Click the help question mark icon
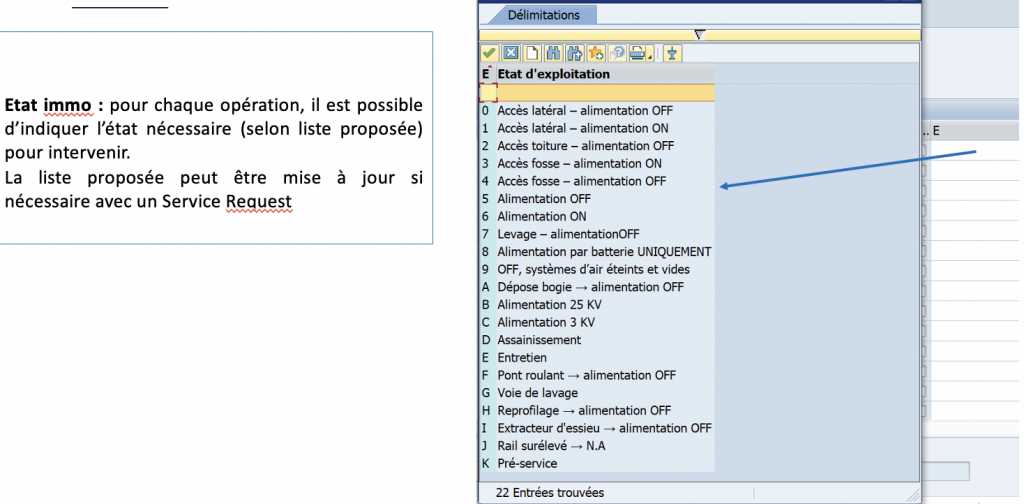Image resolution: width=1024 pixels, height=504 pixels. pyautogui.click(x=619, y=53)
